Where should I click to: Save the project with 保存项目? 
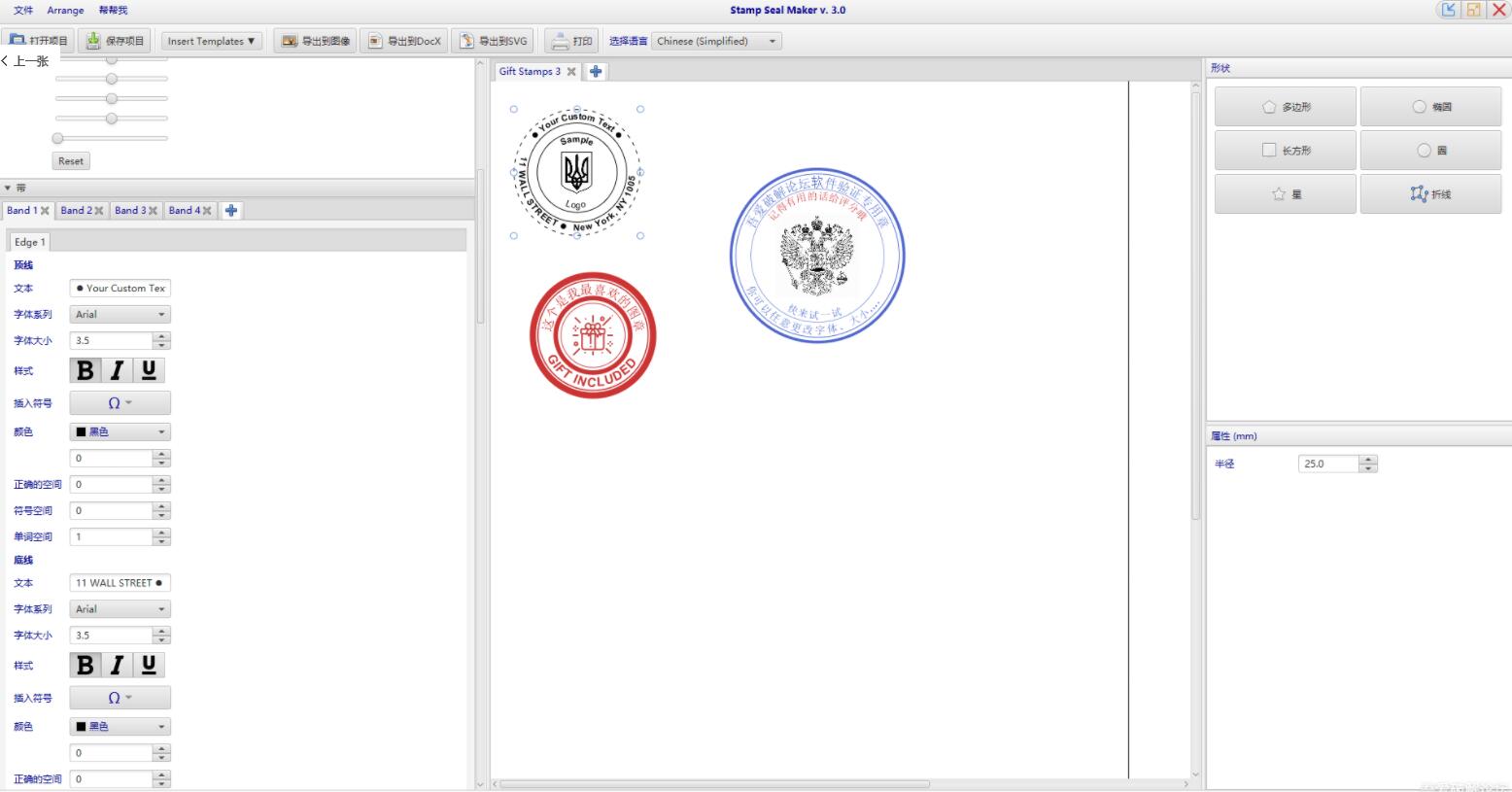(x=115, y=41)
